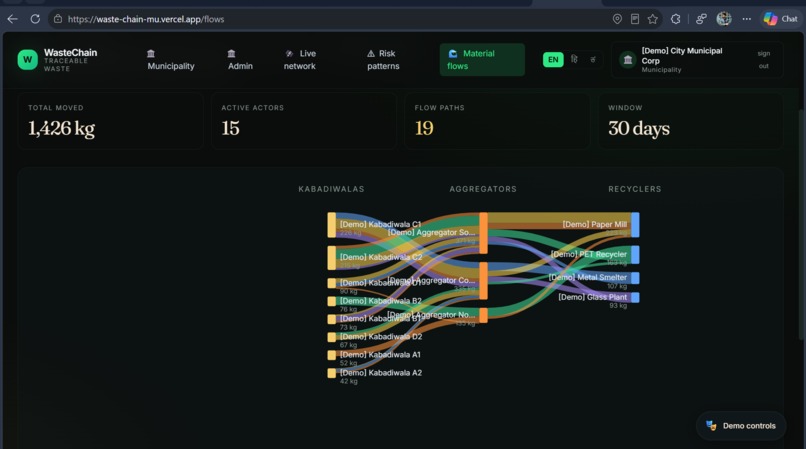This screenshot has height=449, width=806.
Task: Click the sign out link
Action: click(763, 60)
